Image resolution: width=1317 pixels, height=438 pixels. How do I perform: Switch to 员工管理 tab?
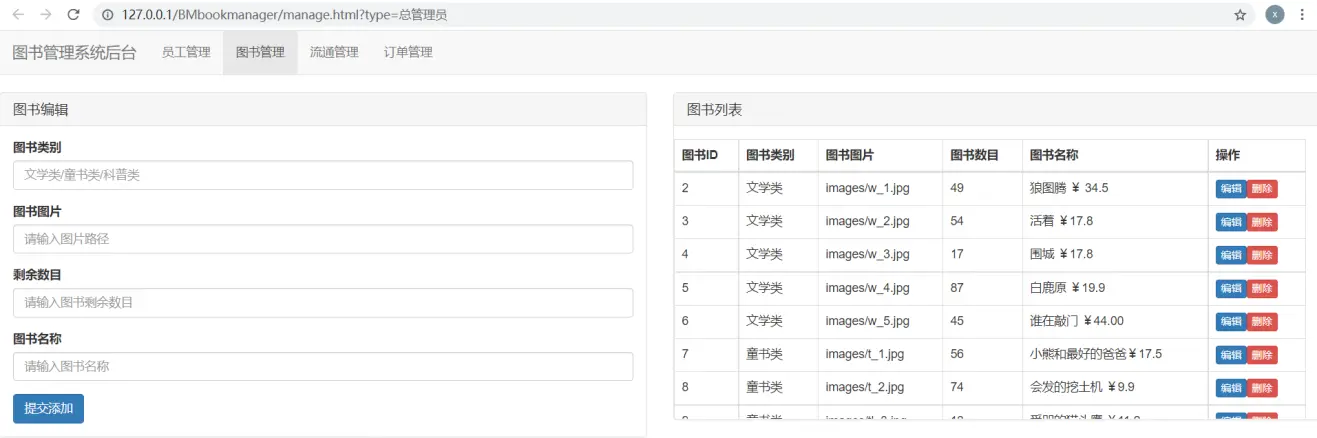click(x=186, y=52)
